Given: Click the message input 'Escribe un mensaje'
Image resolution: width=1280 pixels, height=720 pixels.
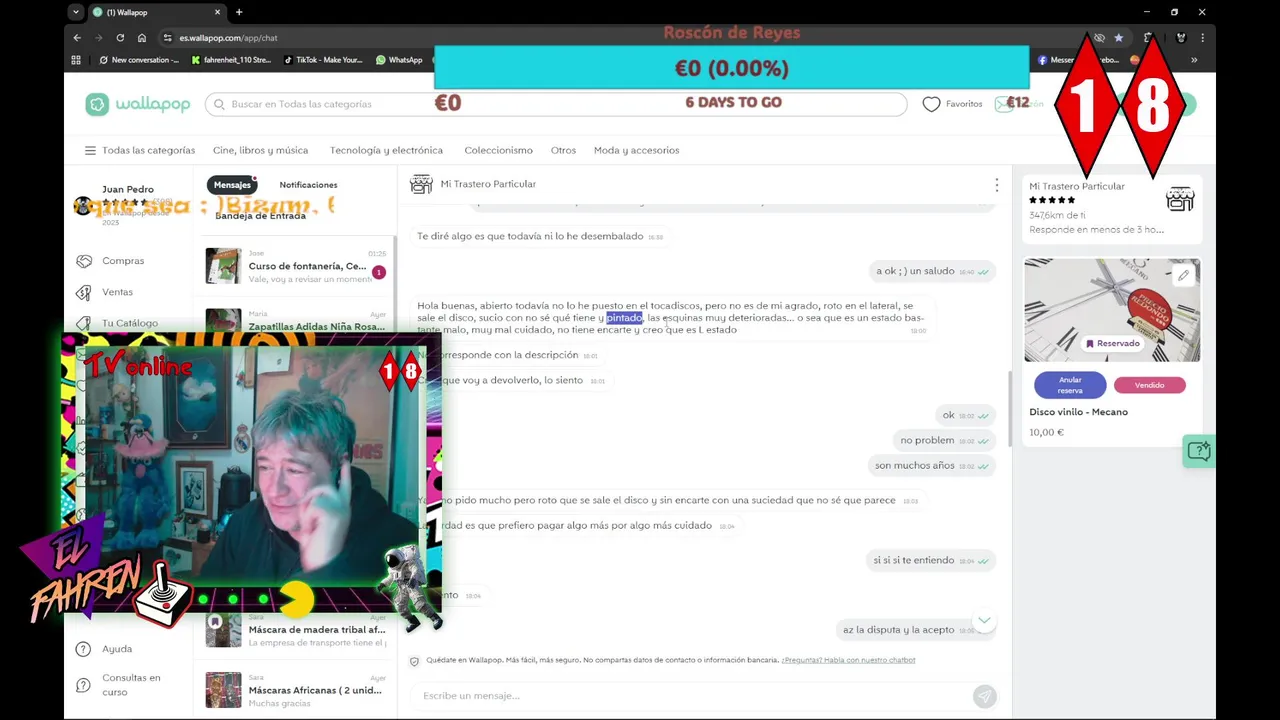Looking at the screenshot, I should (x=690, y=696).
